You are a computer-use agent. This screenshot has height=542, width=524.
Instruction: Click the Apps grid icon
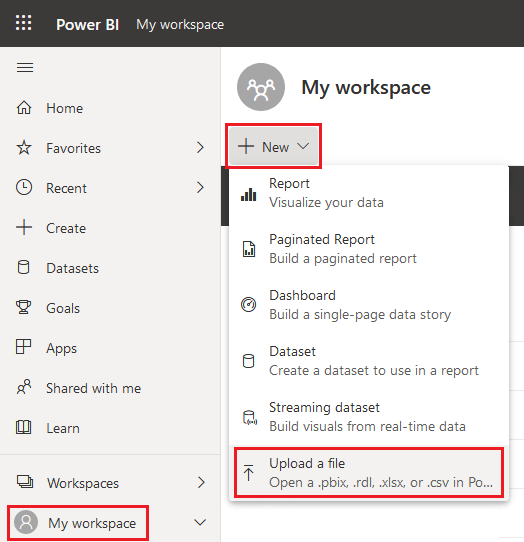click(24, 347)
